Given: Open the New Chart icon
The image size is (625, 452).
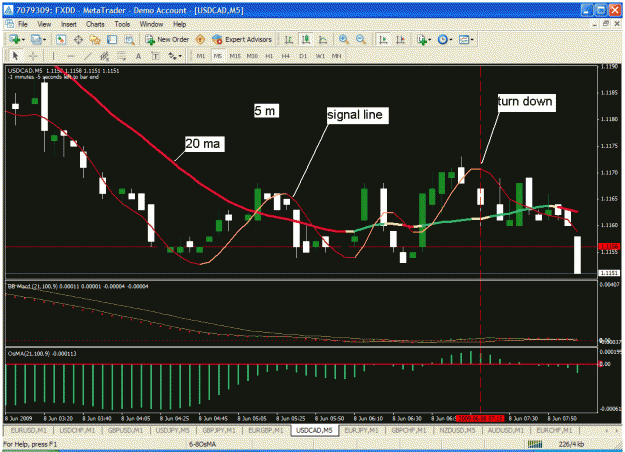Looking at the screenshot, I should coord(15,39).
